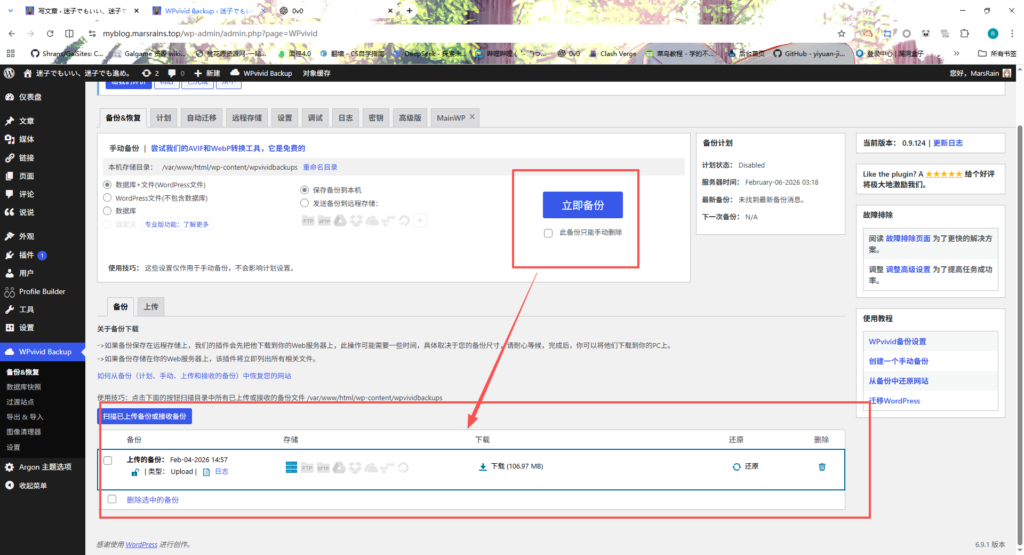This screenshot has width=1024, height=555.
Task: Expand the 插件 menu in the sidebar
Action: click(x=26, y=254)
